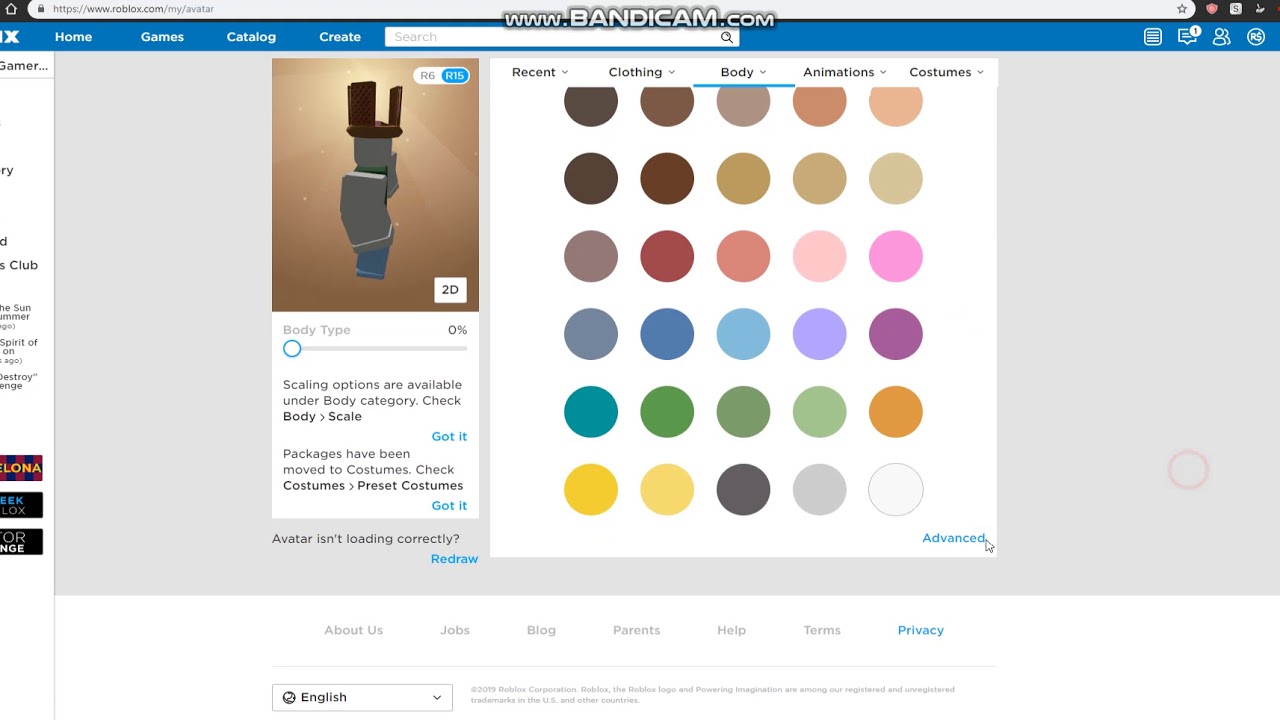Select the medium blue skin color
The image size is (1280, 720).
click(x=667, y=334)
